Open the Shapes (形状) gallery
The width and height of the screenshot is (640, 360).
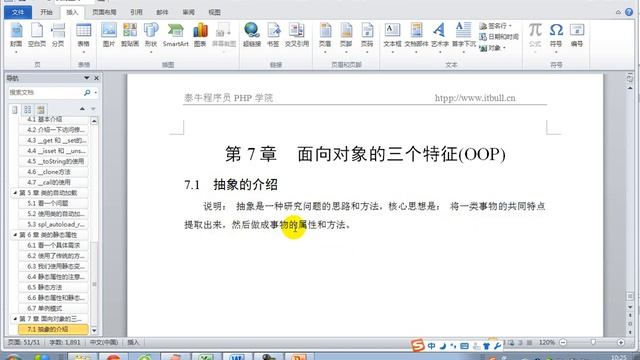(151, 38)
